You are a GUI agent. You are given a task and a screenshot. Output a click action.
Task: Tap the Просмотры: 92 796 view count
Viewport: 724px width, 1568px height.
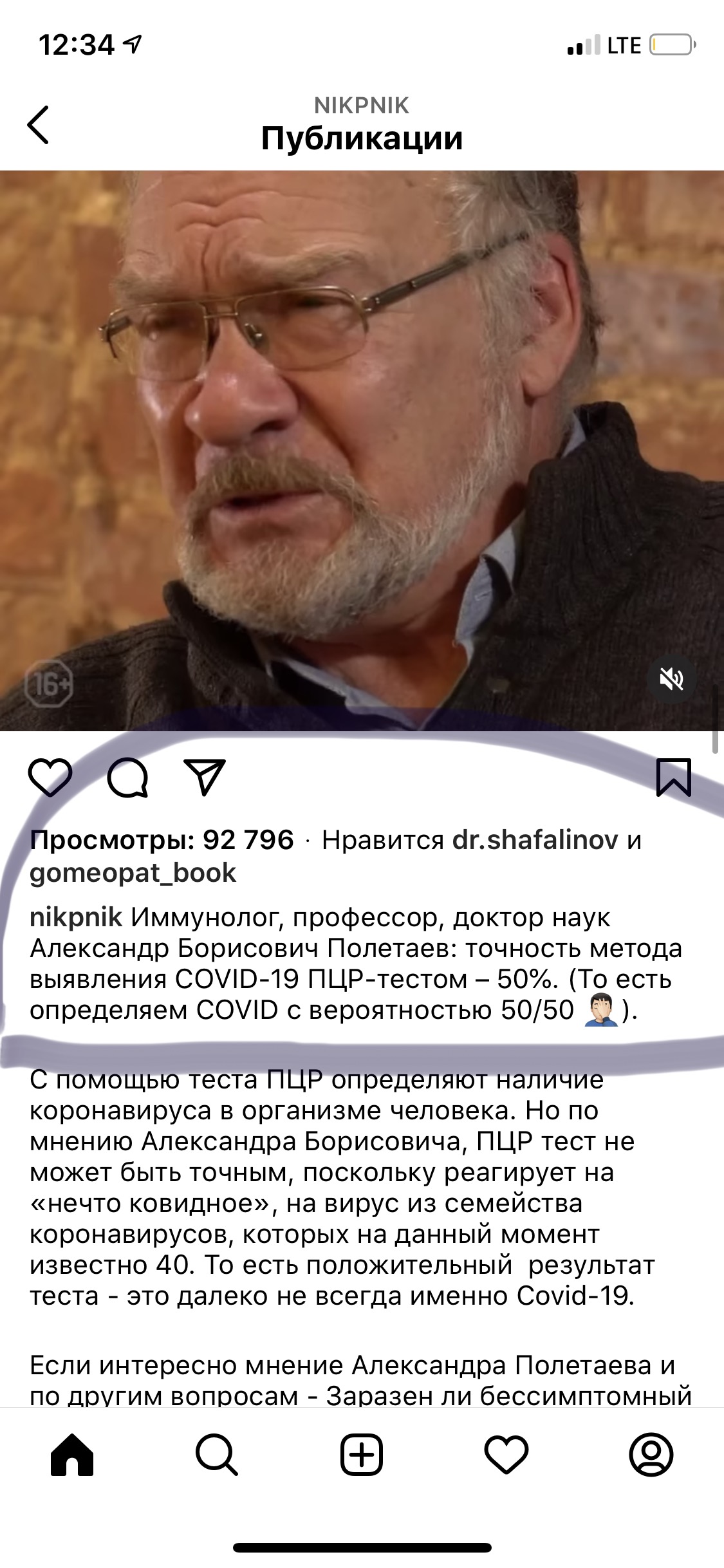pyautogui.click(x=162, y=840)
